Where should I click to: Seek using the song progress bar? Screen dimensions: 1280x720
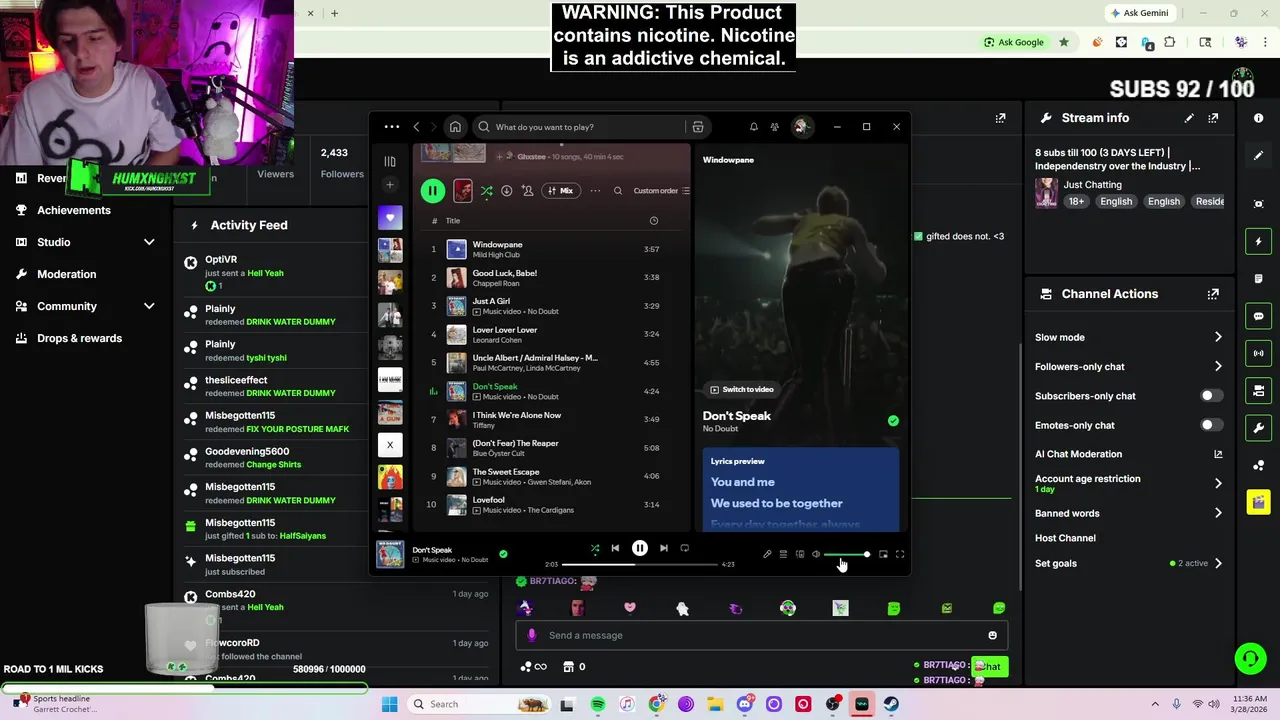pos(640,564)
